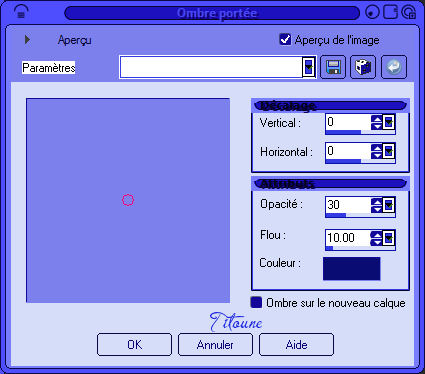Click the spiral icon at title bar end
Screen dimensions: 425x374
(409, 12)
